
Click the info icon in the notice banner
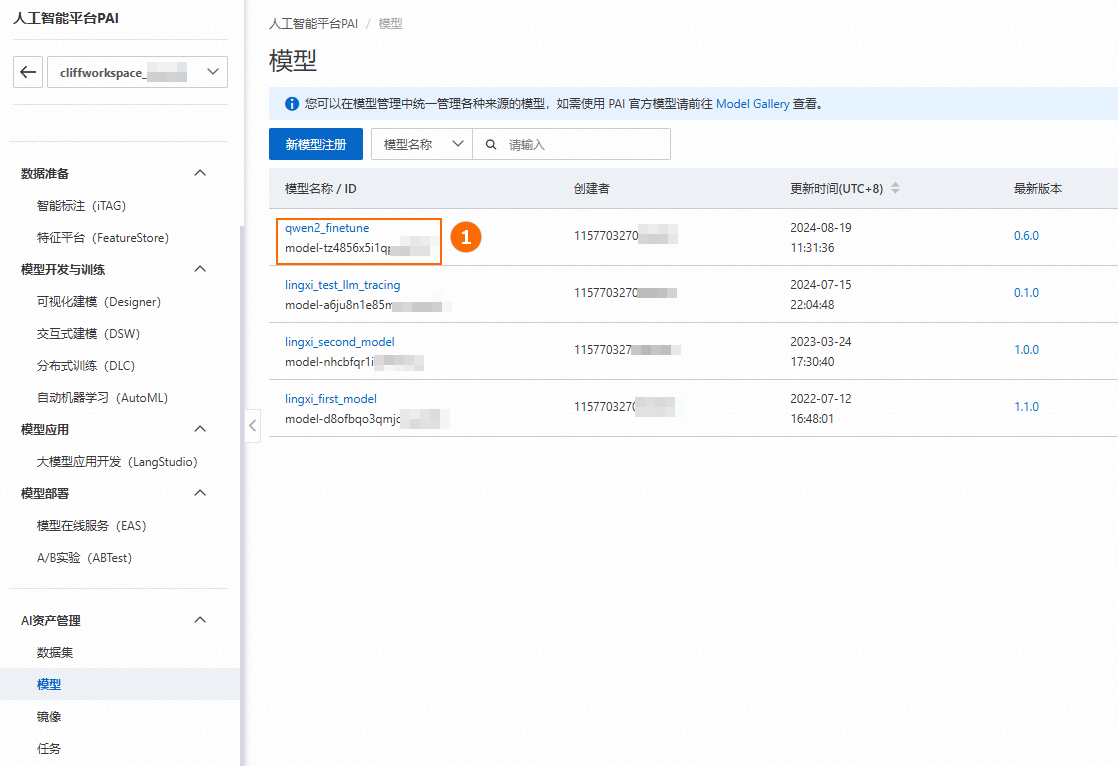[x=292, y=104]
